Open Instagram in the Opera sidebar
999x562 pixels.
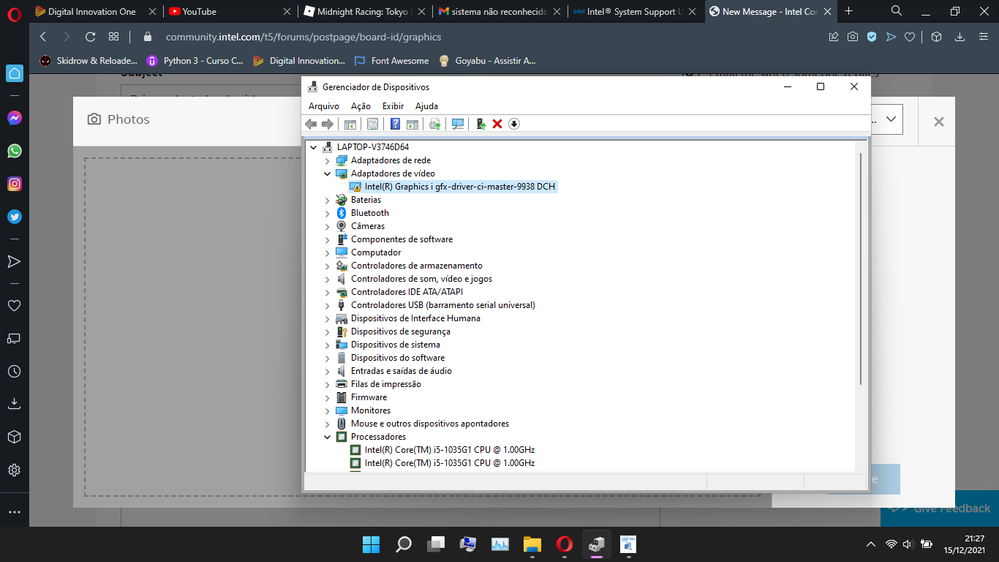[x=14, y=184]
